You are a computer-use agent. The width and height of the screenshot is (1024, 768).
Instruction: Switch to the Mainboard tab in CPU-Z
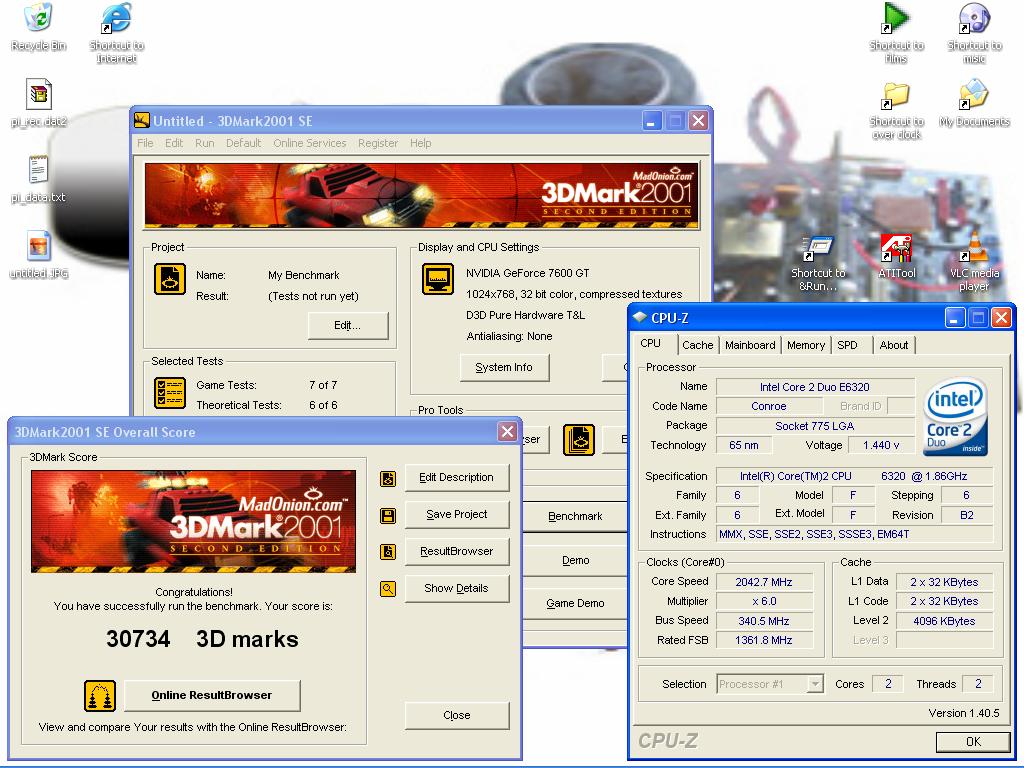(x=750, y=345)
